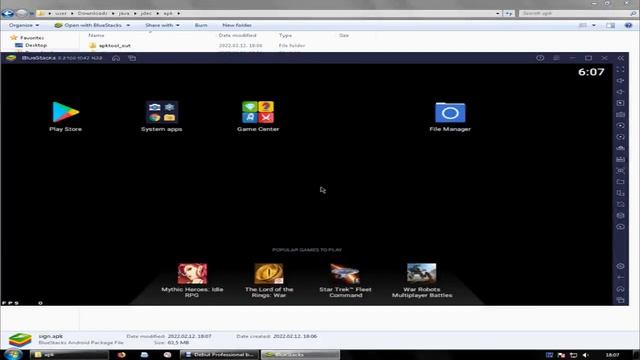Open Mythic Heroes: Idle RPG
Screen dimensions: 640x360
coord(192,280)
